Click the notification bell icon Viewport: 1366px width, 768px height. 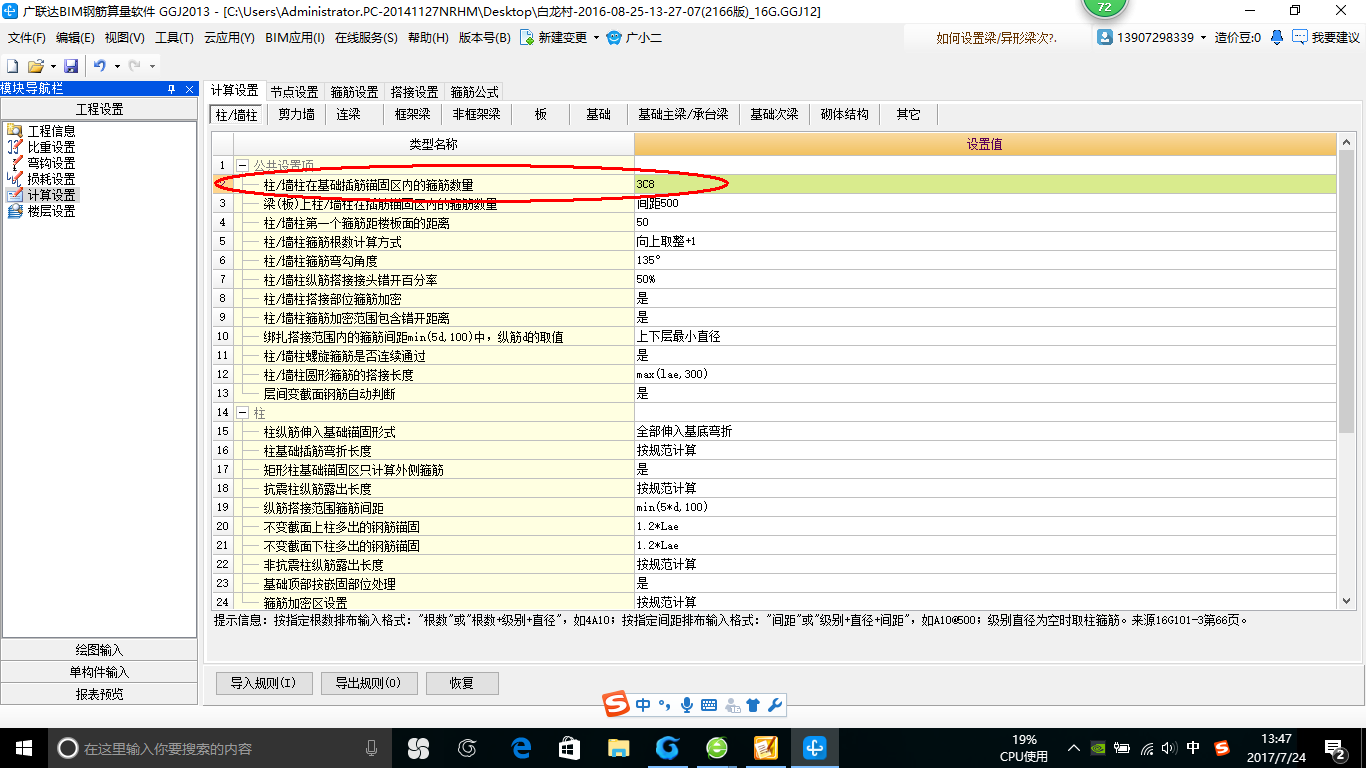(x=1277, y=38)
